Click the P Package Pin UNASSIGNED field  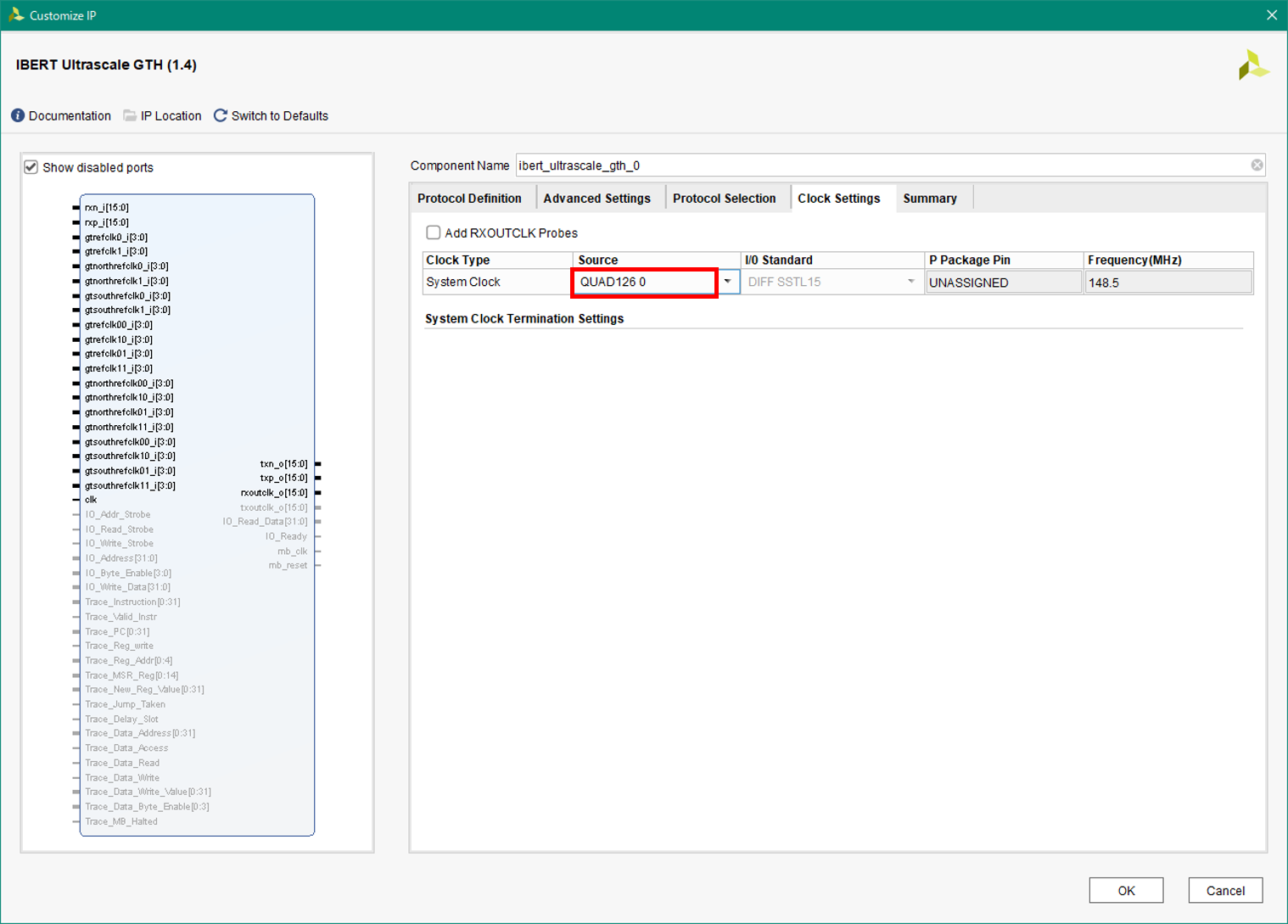click(1004, 283)
